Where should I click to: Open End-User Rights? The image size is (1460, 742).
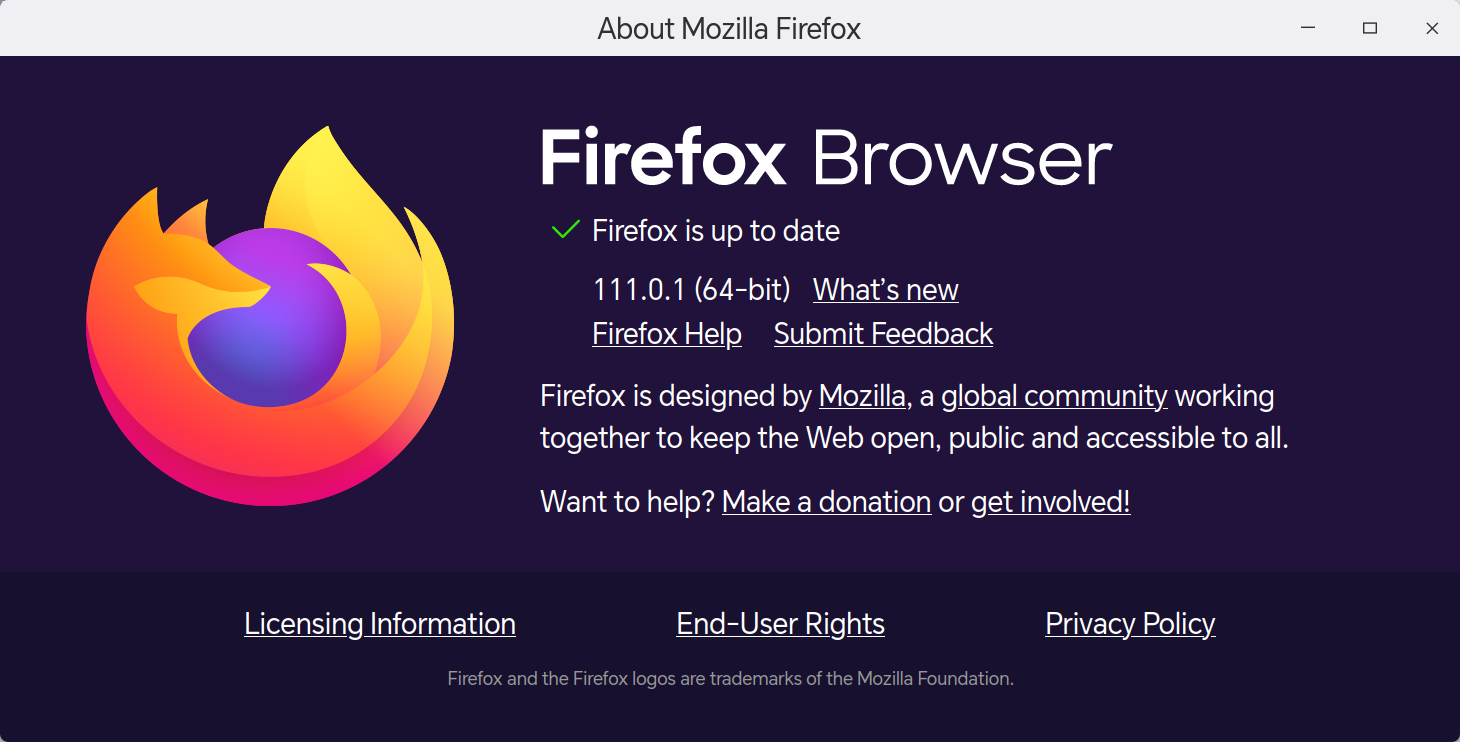click(x=780, y=623)
